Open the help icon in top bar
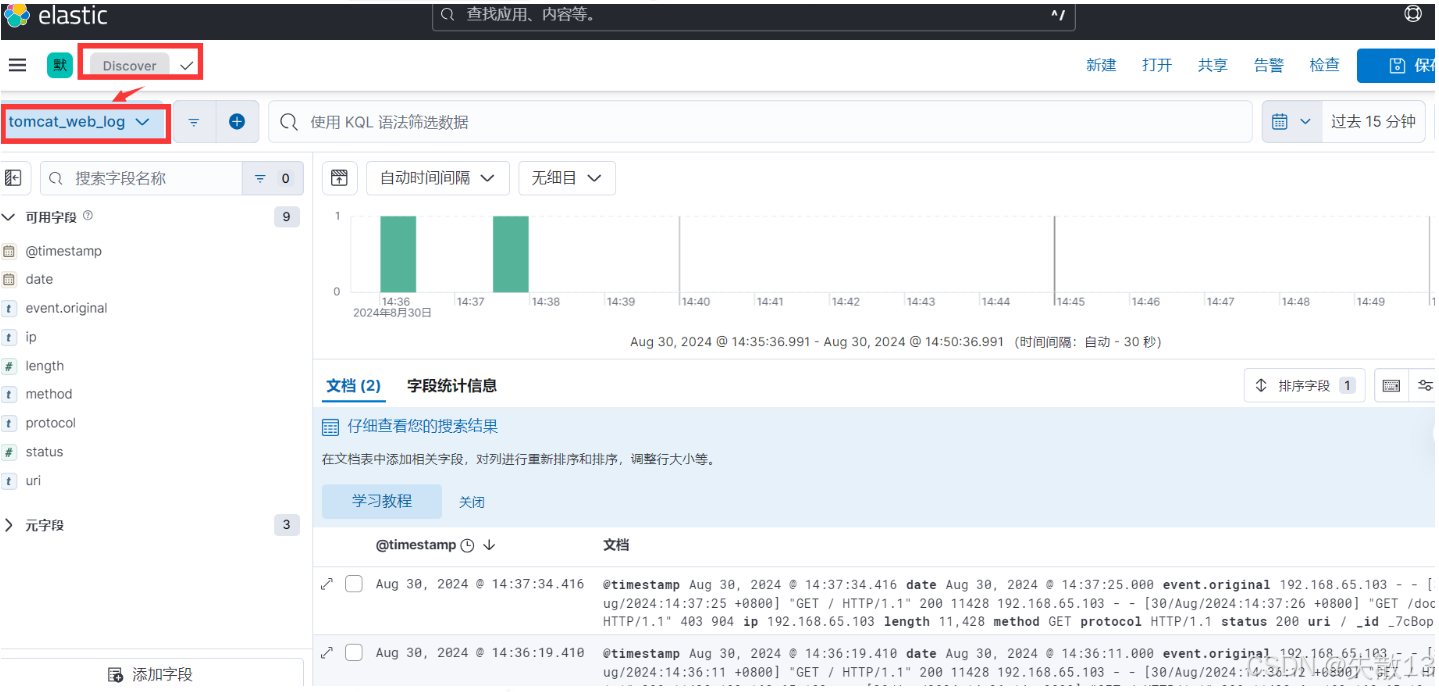This screenshot has width=1439, height=692. [x=1413, y=14]
